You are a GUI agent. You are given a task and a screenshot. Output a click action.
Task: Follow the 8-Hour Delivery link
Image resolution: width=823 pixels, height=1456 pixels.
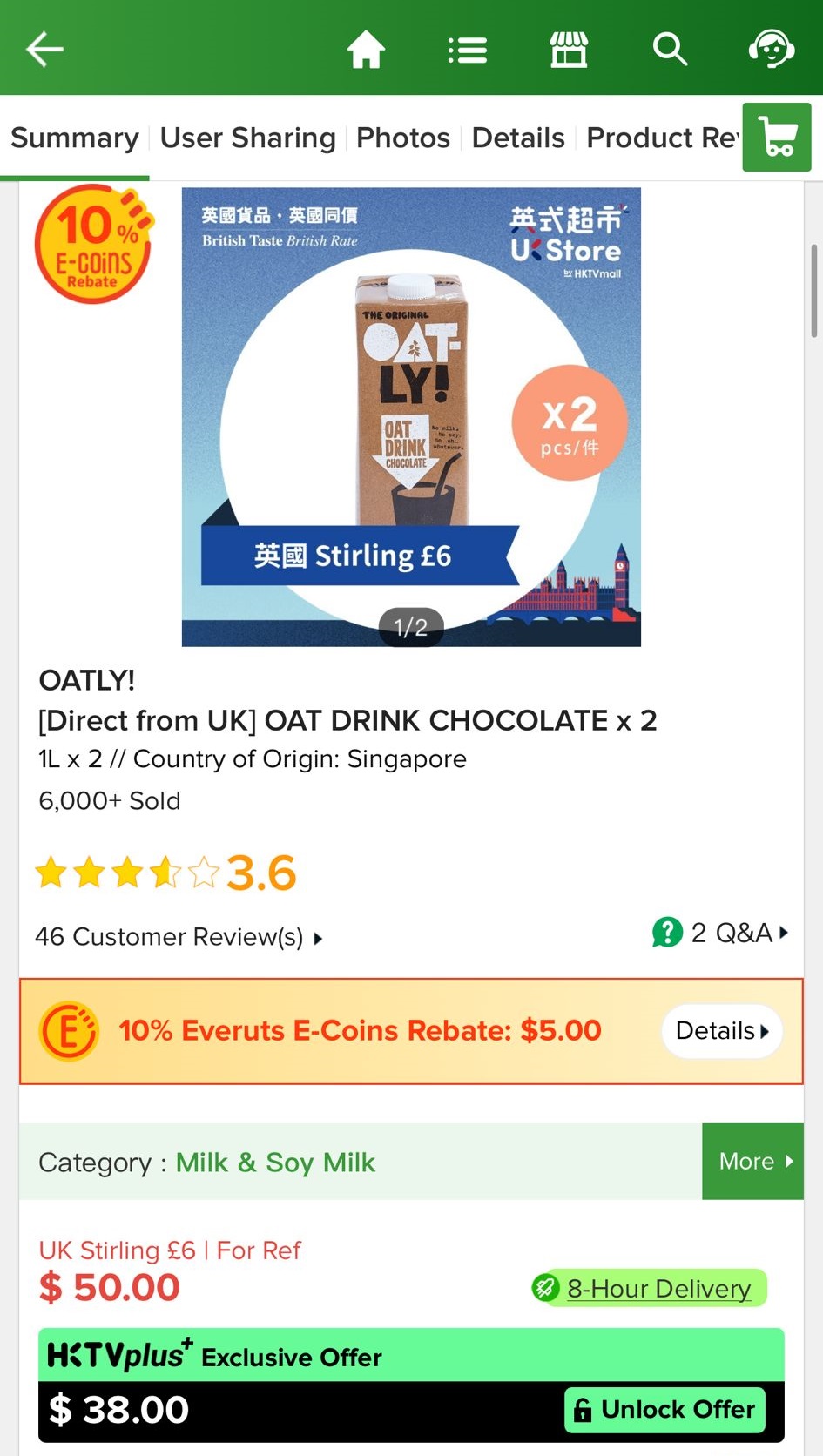659,1288
